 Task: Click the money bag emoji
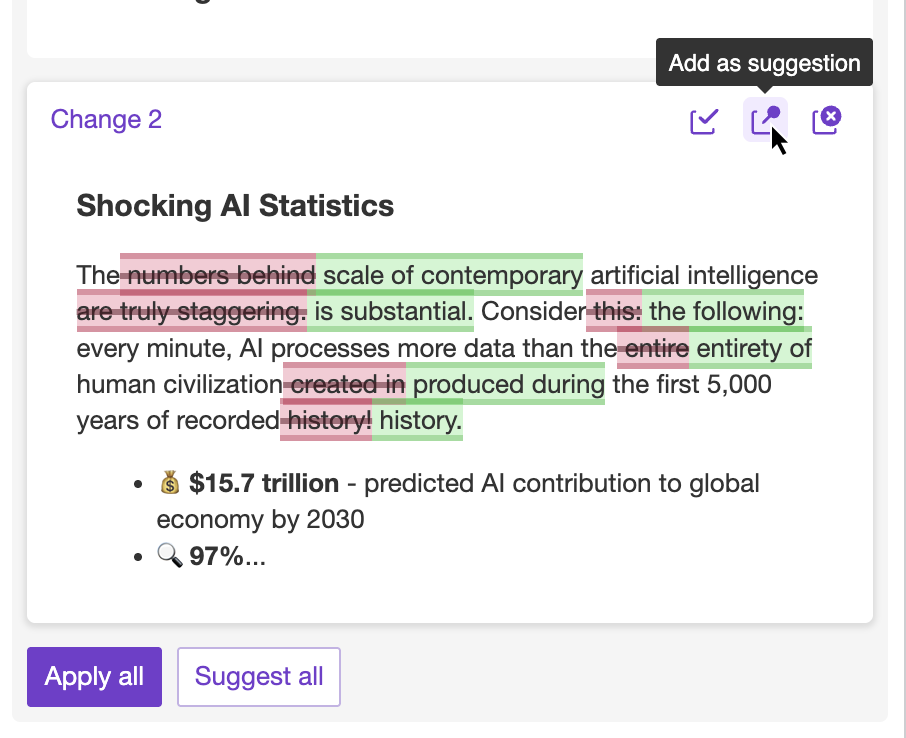[169, 484]
